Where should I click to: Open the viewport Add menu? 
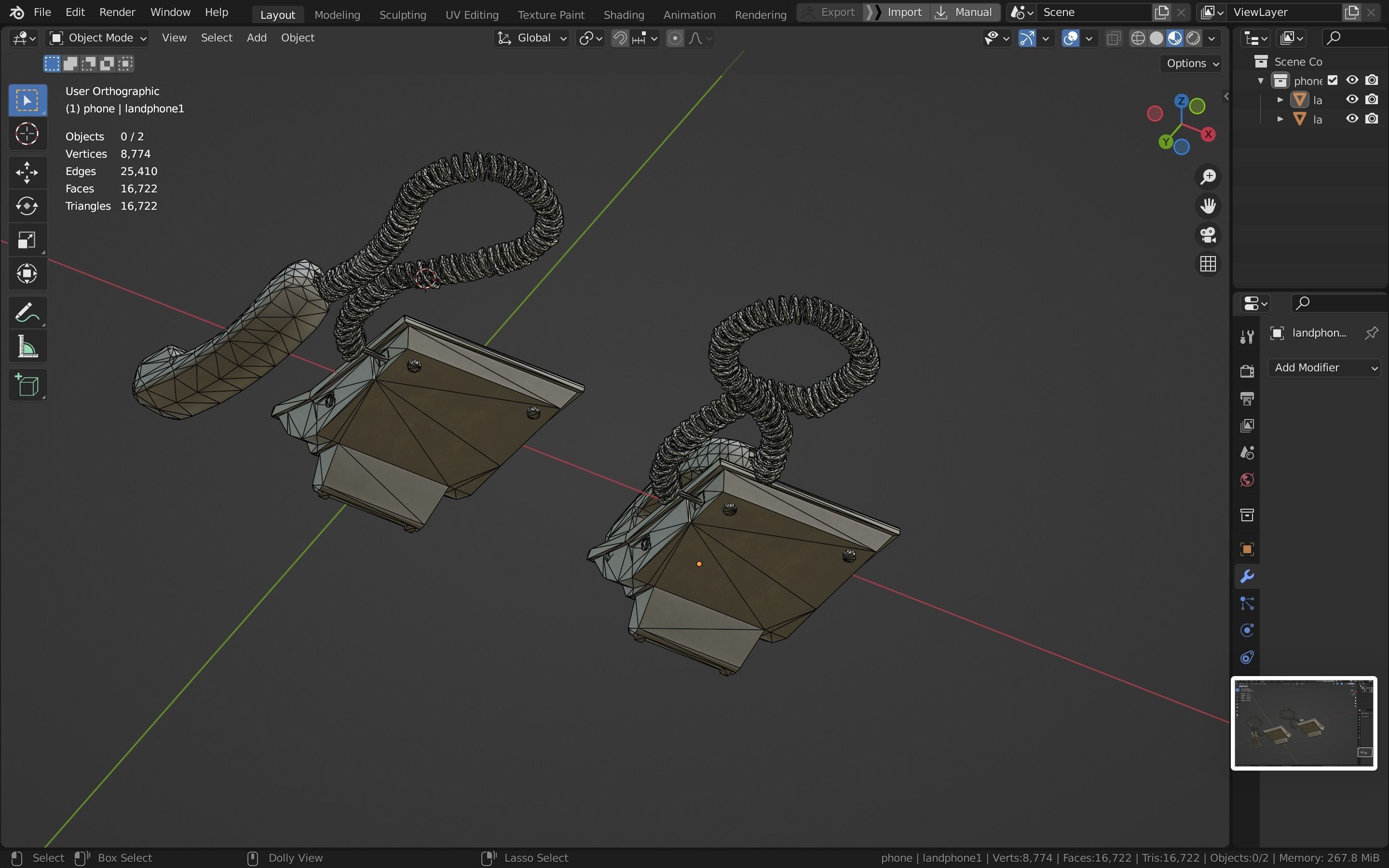257,38
